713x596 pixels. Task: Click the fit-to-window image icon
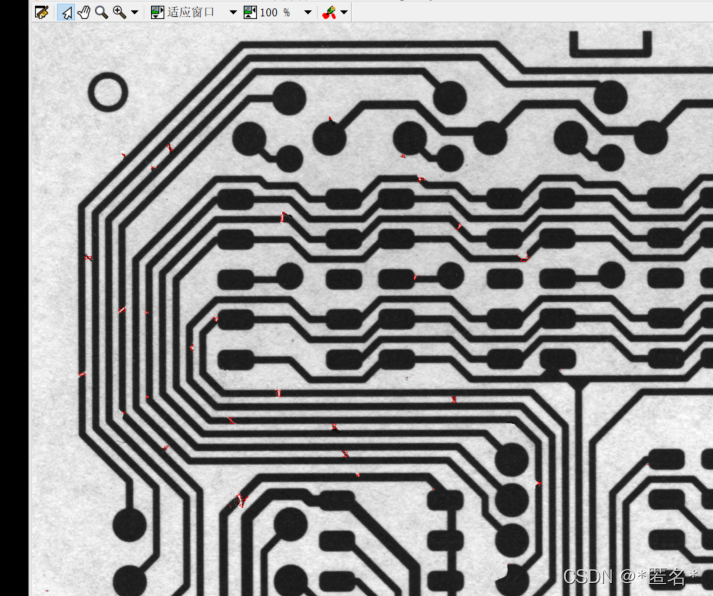157,12
